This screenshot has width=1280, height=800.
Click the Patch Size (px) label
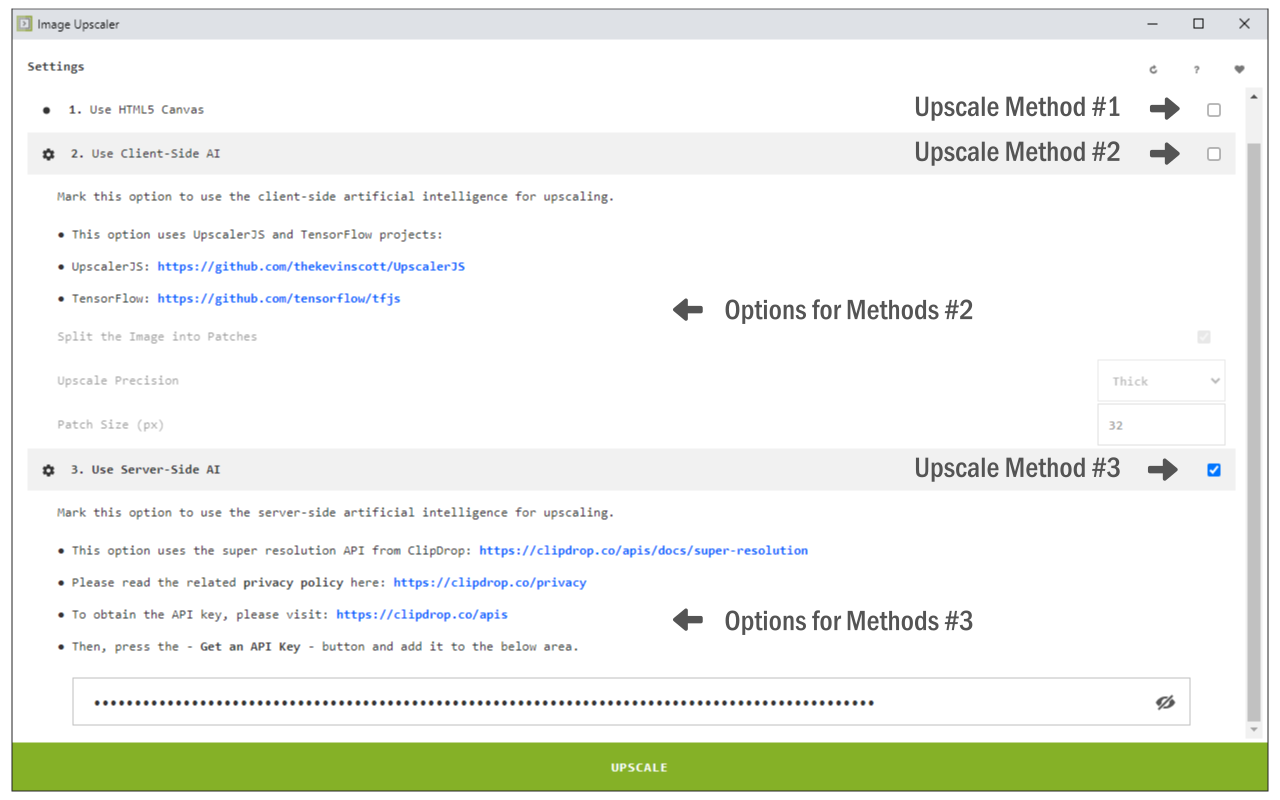pos(111,425)
